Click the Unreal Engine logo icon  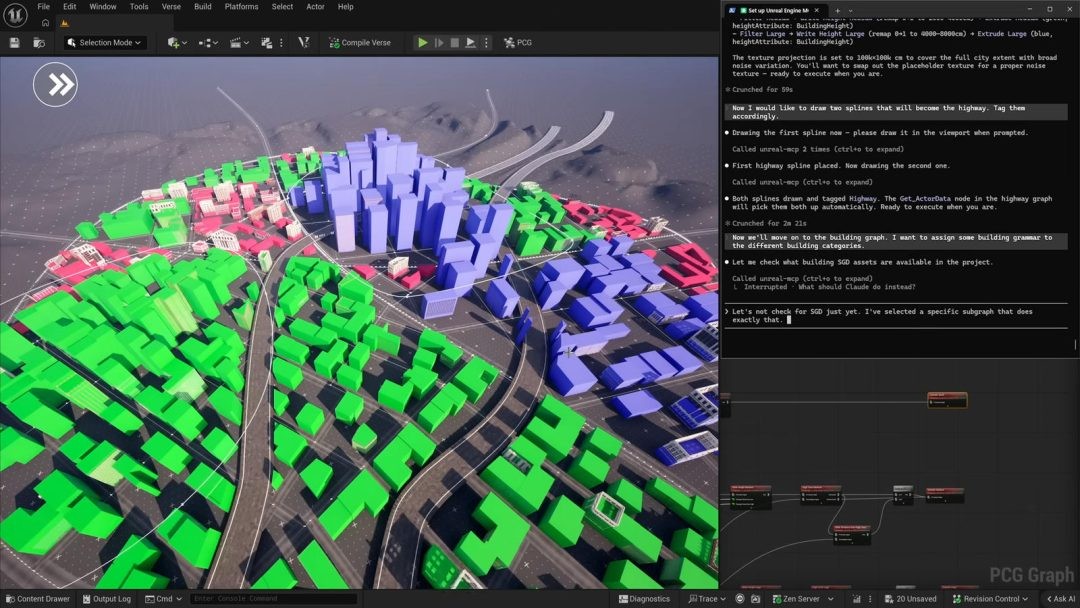click(15, 14)
